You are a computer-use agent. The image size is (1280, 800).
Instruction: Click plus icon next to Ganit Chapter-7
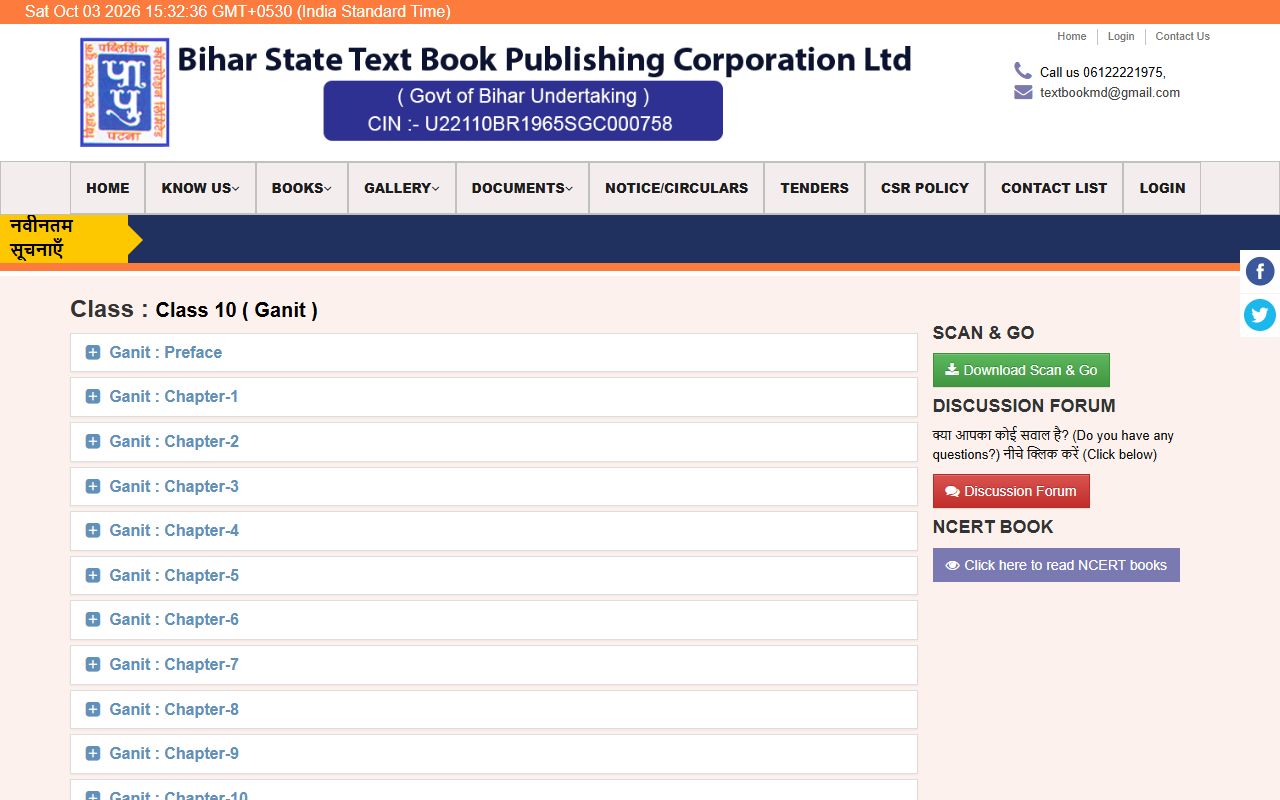tap(93, 664)
